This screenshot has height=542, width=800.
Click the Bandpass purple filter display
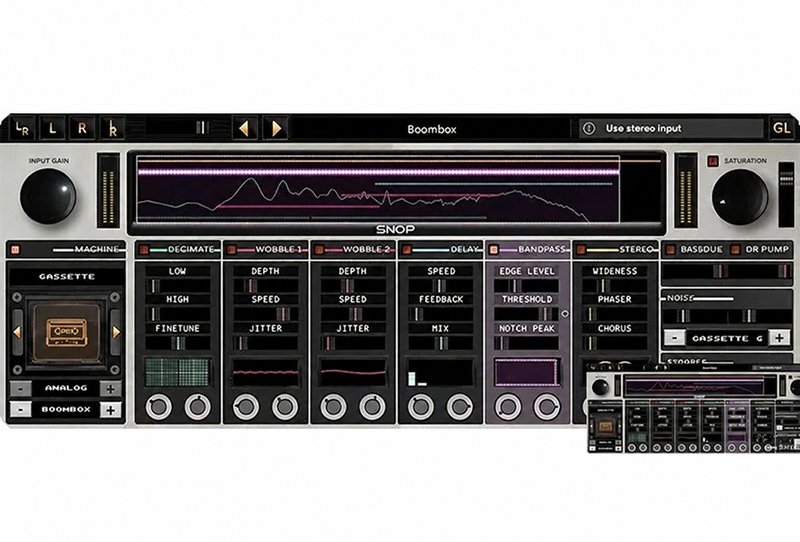point(527,372)
